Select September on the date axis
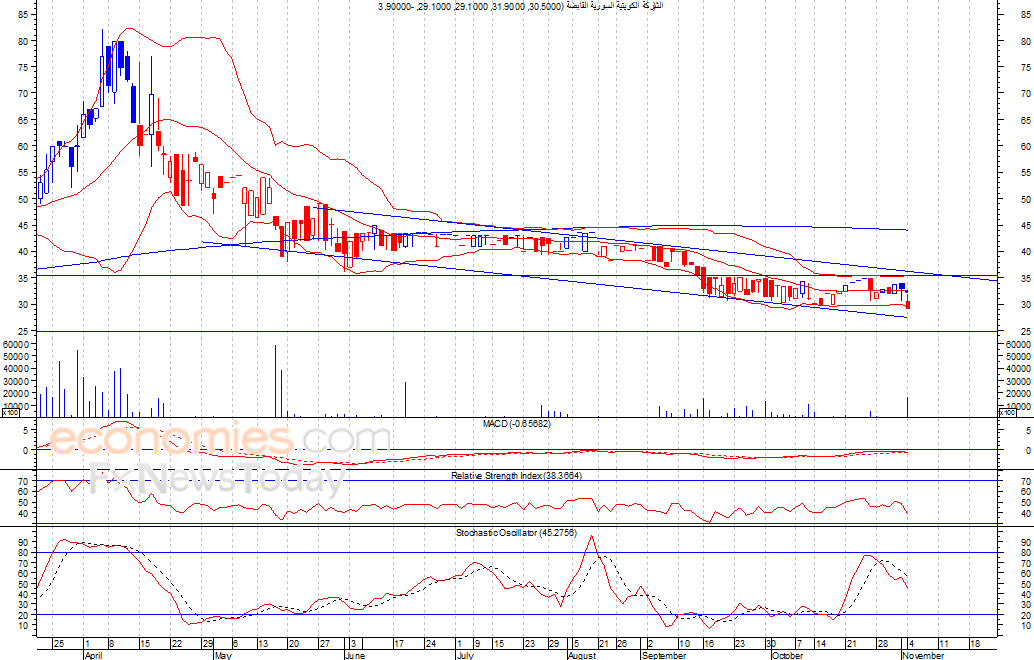This screenshot has height=660, width=1034. (x=663, y=656)
